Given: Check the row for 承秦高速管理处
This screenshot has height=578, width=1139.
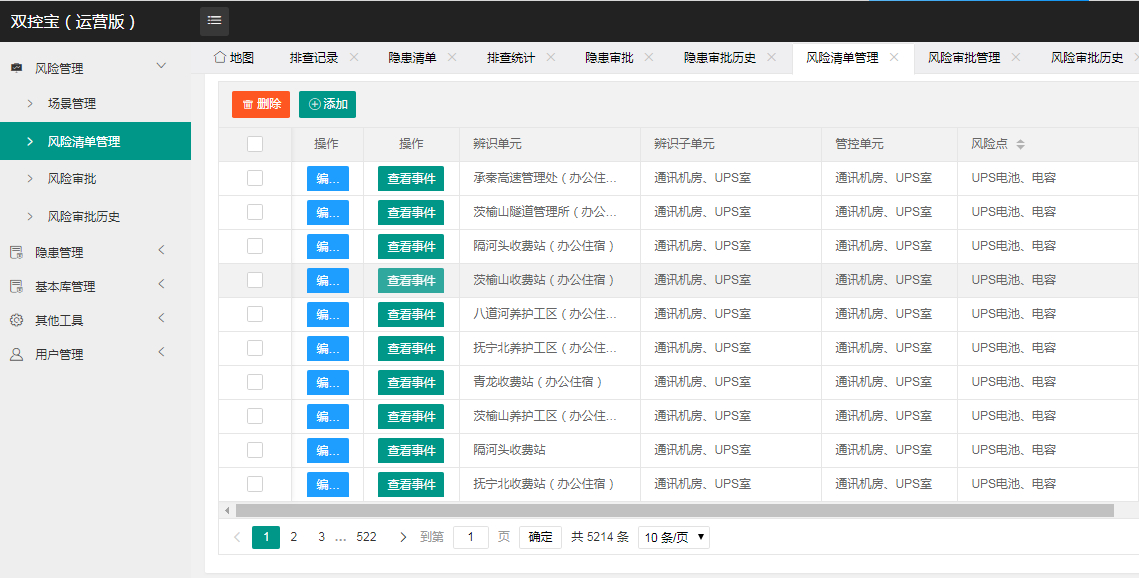Looking at the screenshot, I should click(255, 178).
